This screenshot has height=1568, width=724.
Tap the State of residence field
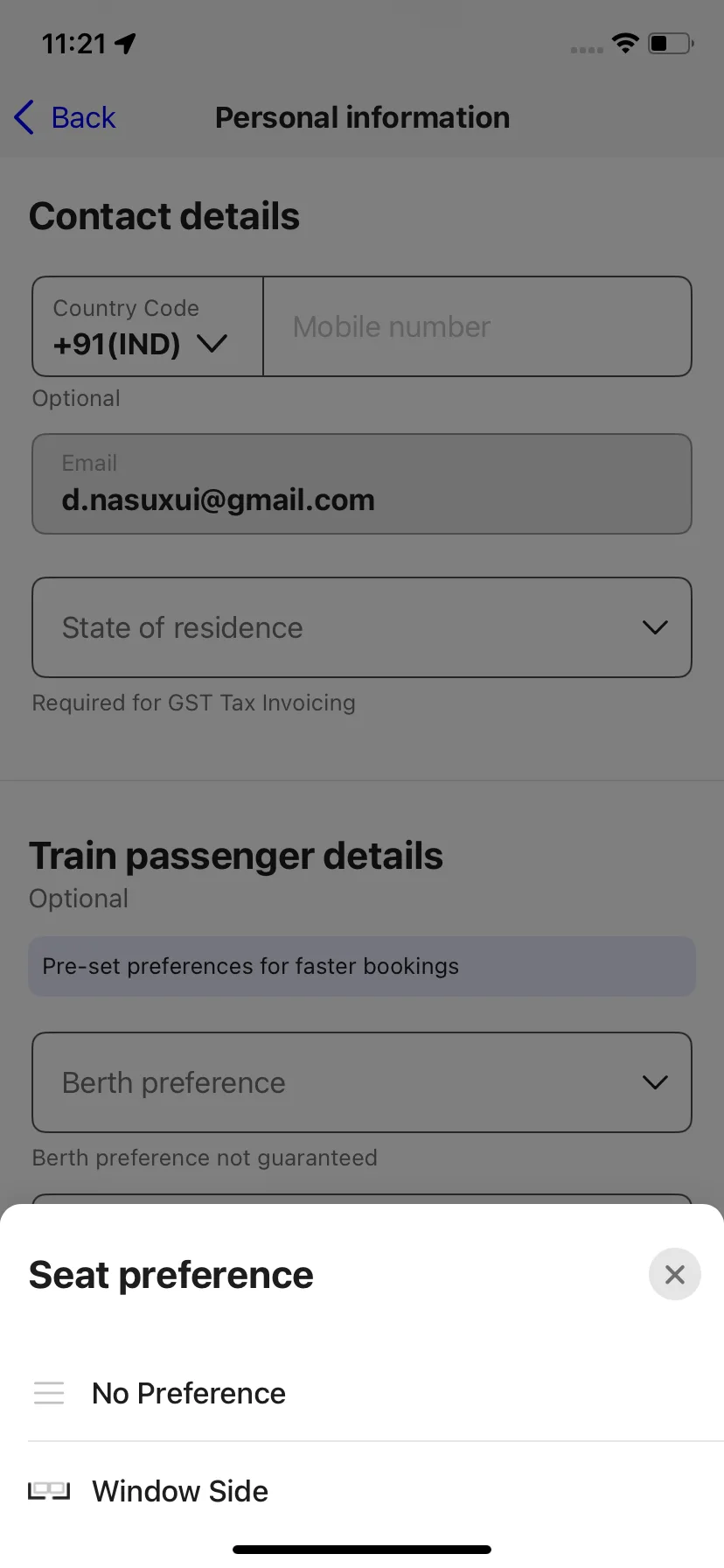pyautogui.click(x=362, y=627)
